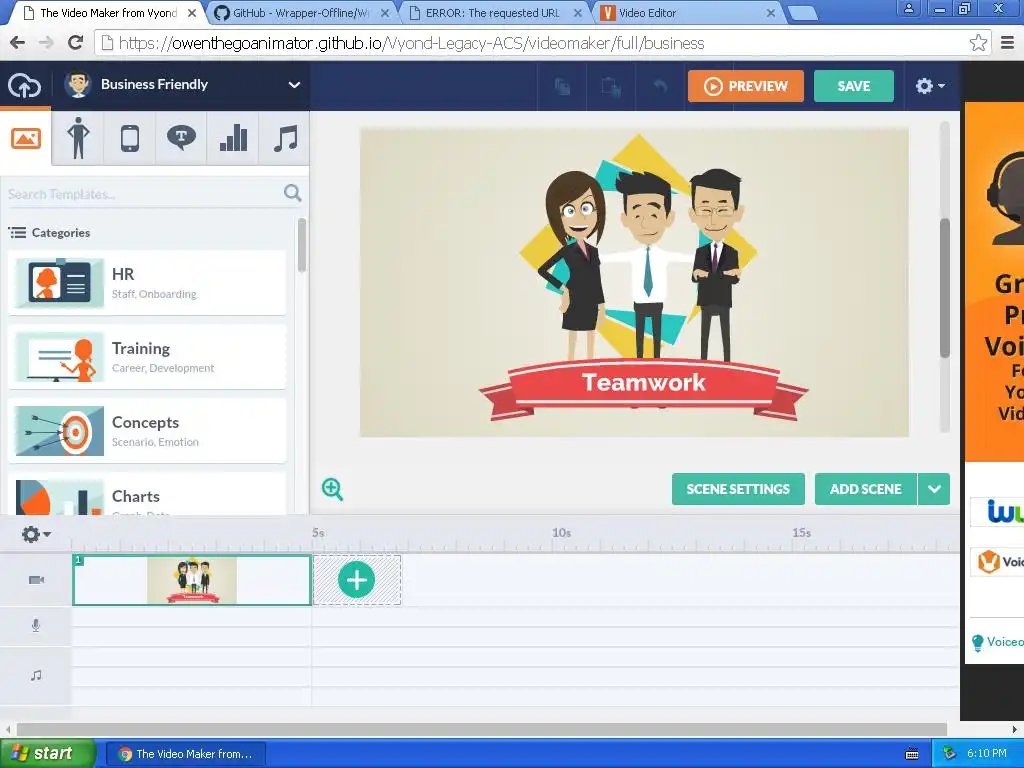Click the 15s marker on timeline ruler
The image size is (1024, 768).
tap(801, 533)
